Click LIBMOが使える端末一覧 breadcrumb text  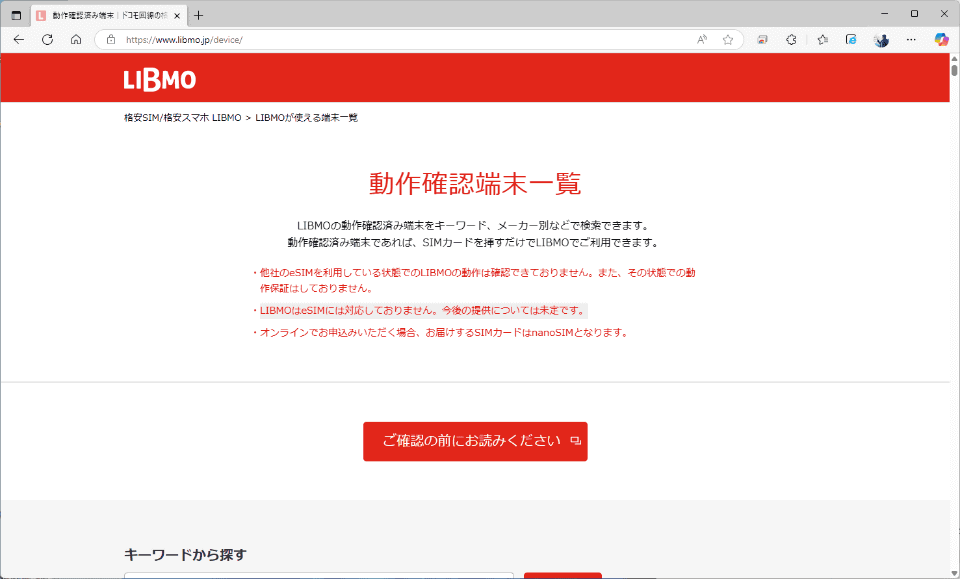coord(306,118)
